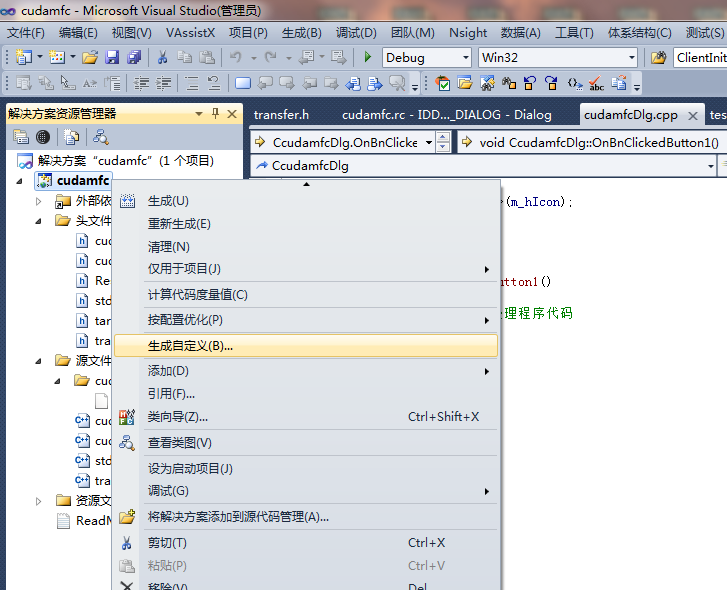Save the current file with the disk icon

[x=112, y=57]
